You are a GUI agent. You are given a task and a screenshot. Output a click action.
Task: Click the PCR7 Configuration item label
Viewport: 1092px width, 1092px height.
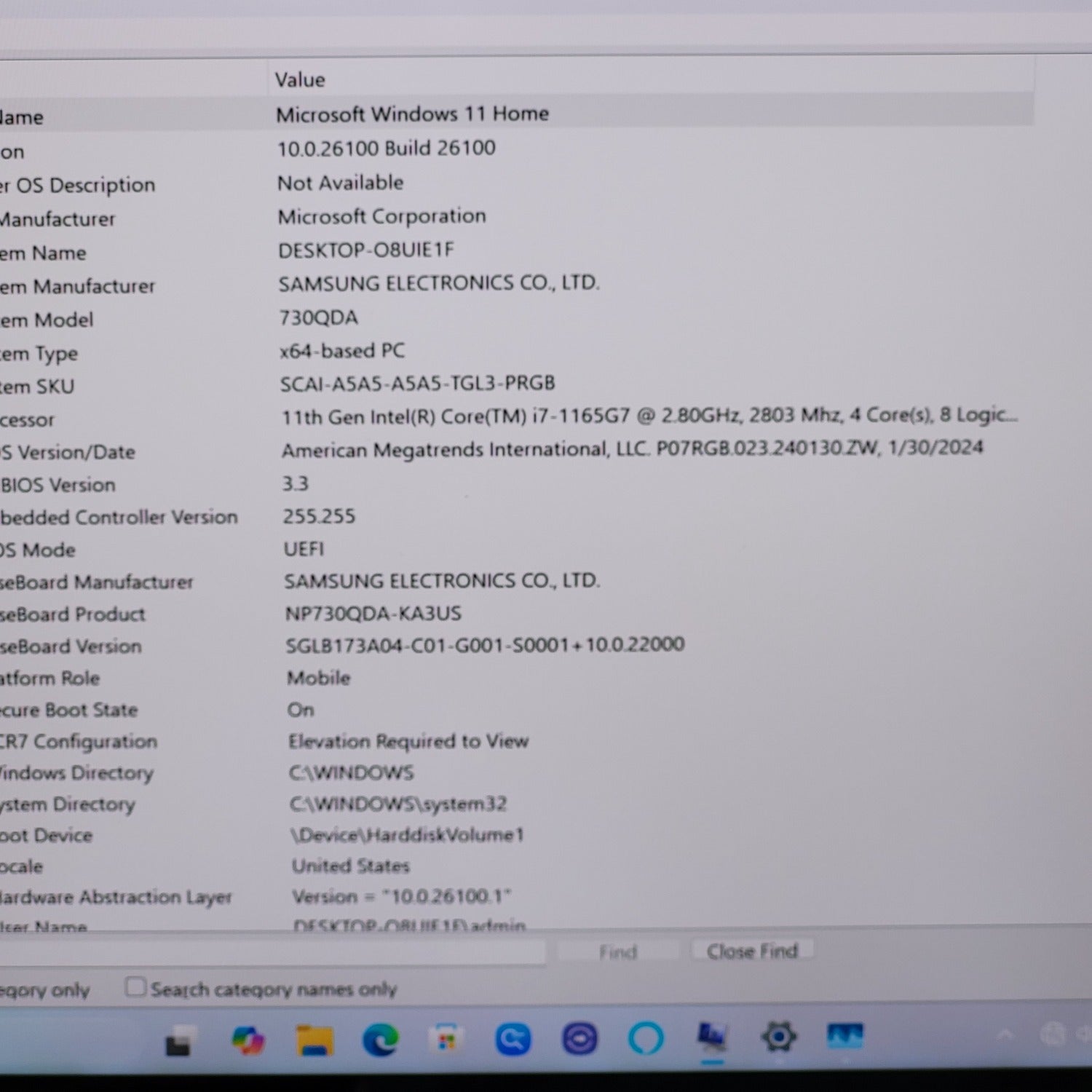point(79,742)
